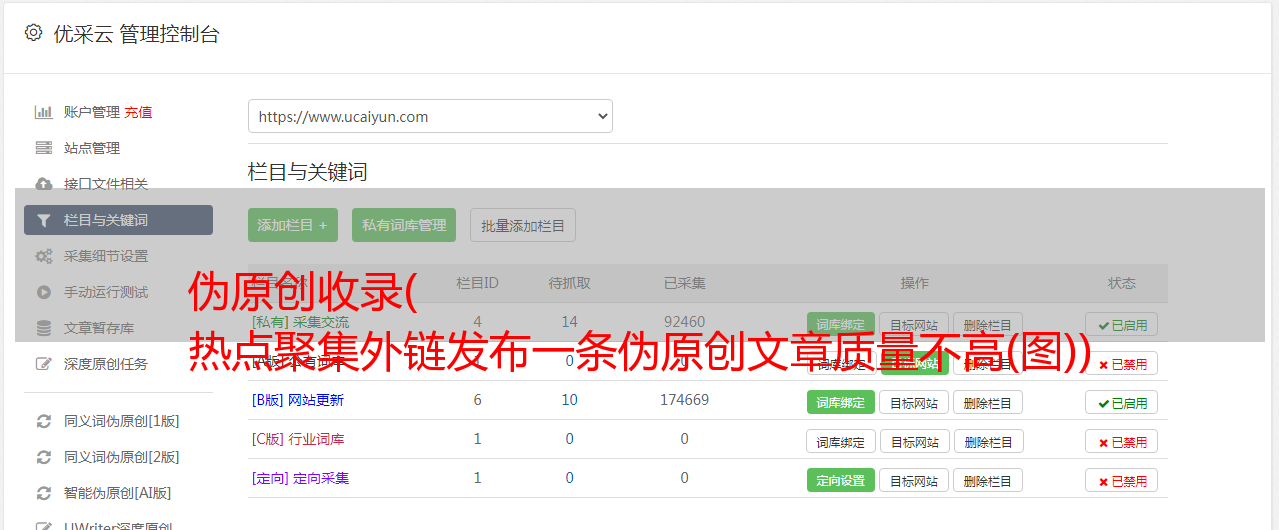The height and width of the screenshot is (530, 1279).
Task: Click 词库绑定 in the 行业词库 row
Action: click(x=840, y=441)
